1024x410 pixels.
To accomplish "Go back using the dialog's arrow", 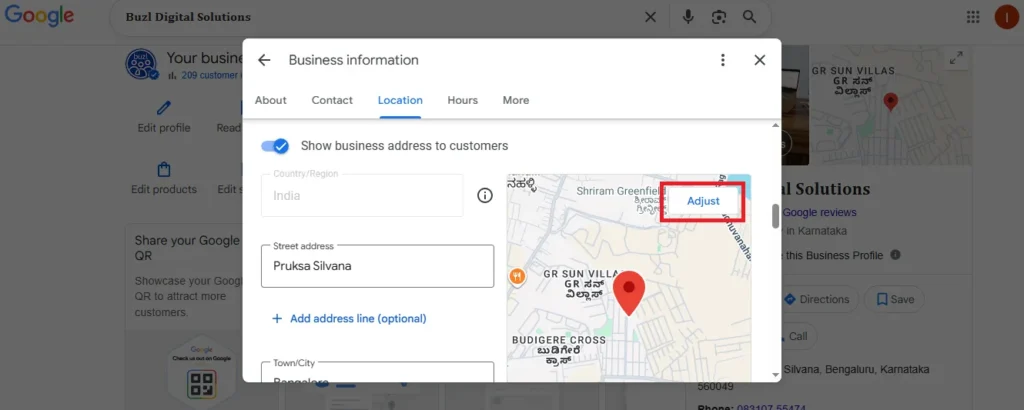I will (x=264, y=60).
